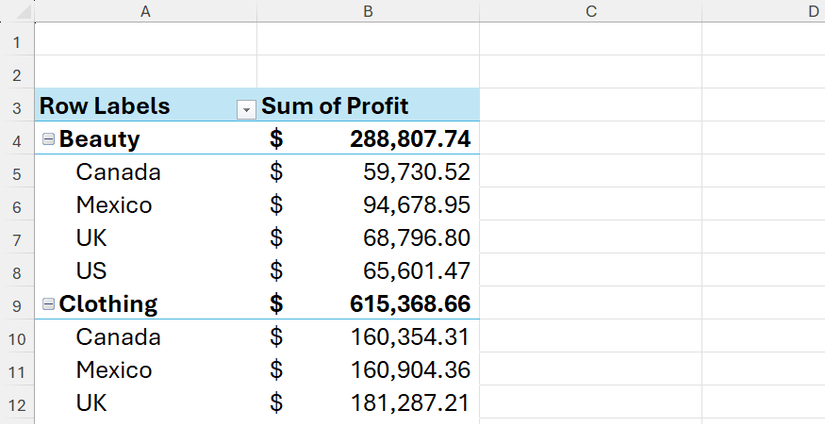Select US cell under Beauty
Screen dimensions: 825x424
coord(146,270)
